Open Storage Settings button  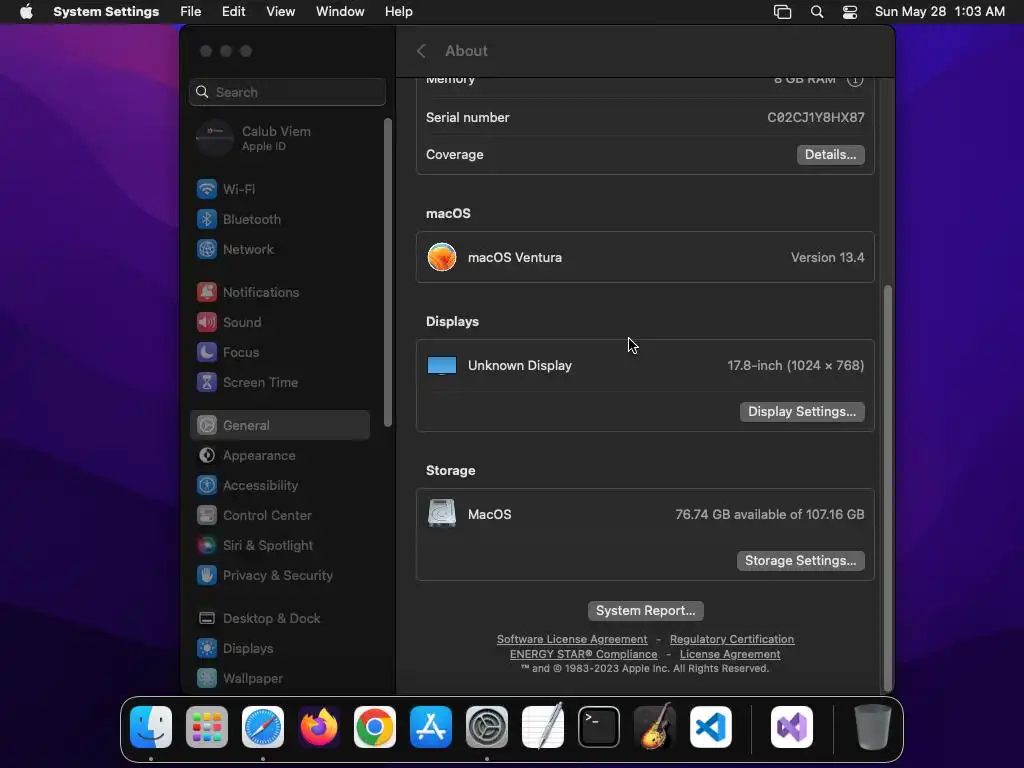coord(801,560)
